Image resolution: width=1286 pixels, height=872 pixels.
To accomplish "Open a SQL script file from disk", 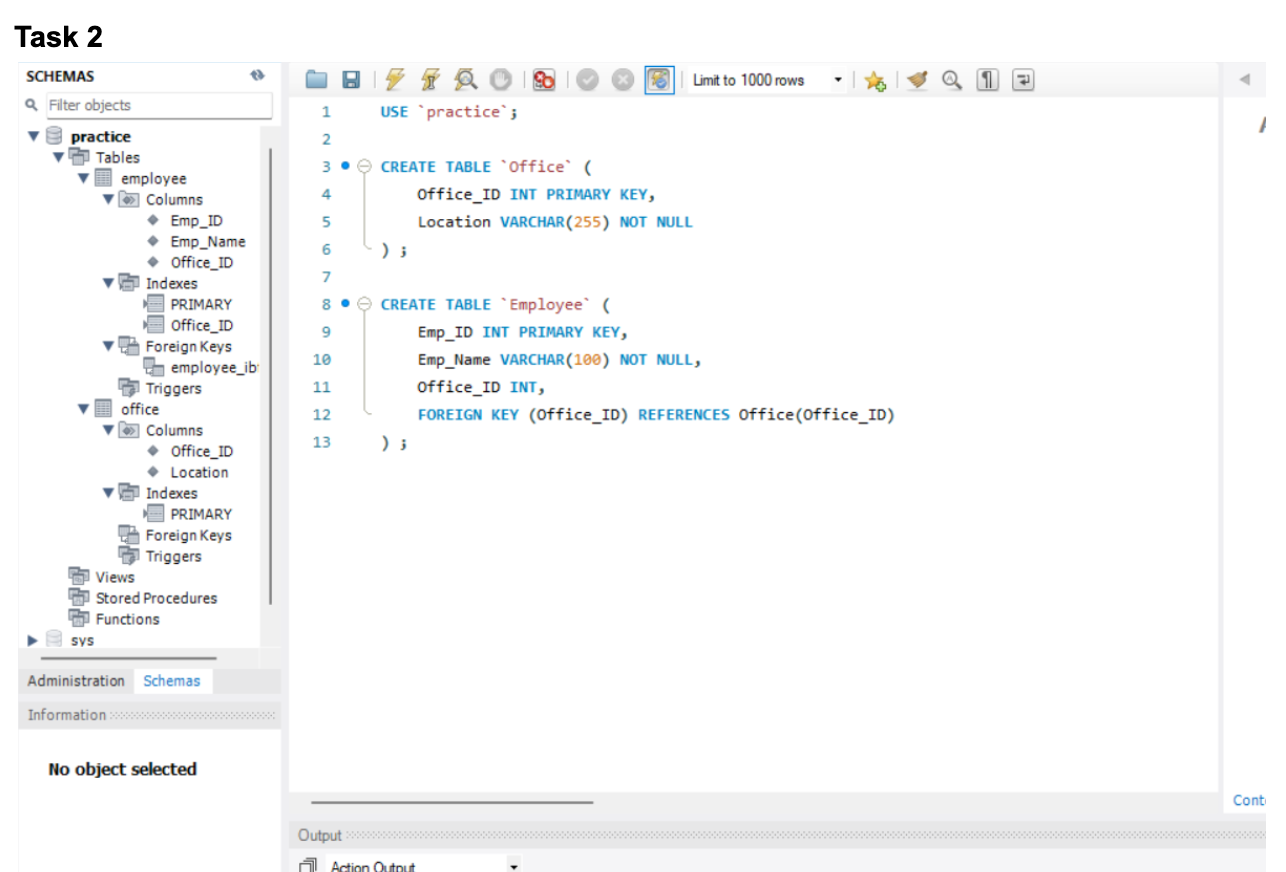I will pos(319,79).
